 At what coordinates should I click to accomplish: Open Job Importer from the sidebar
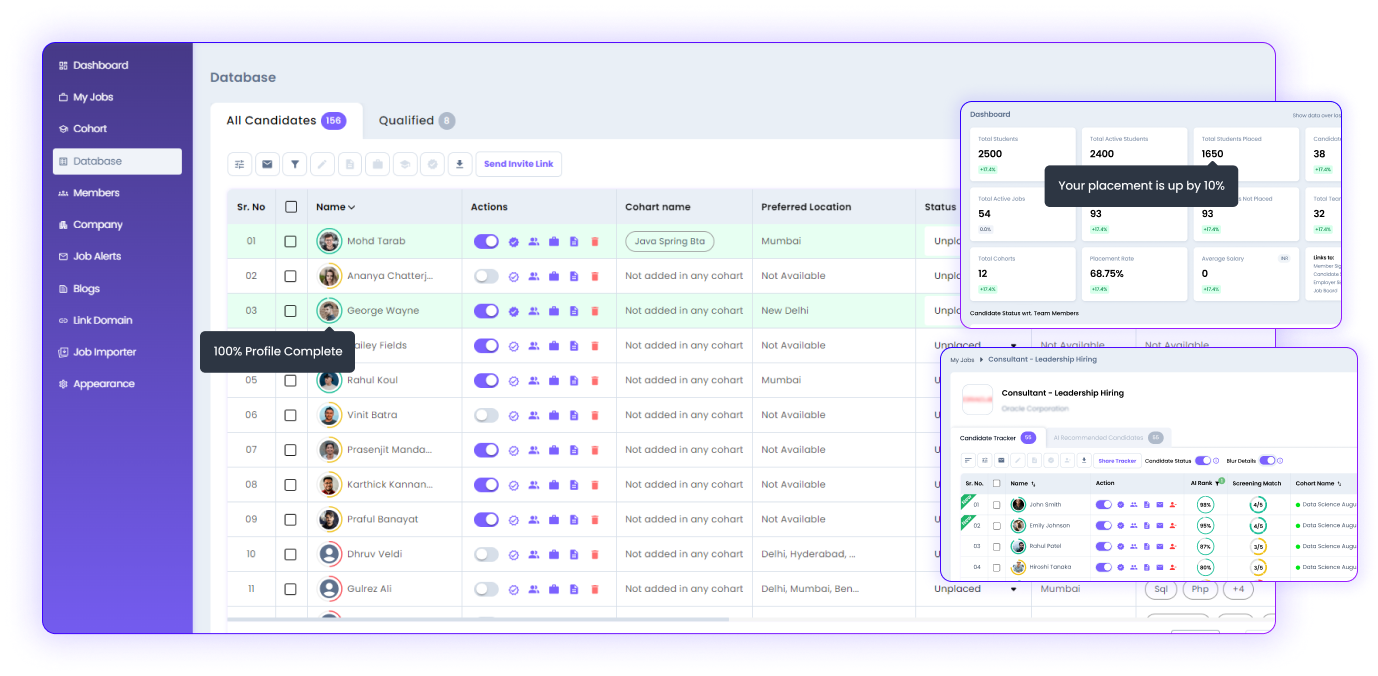(x=103, y=352)
